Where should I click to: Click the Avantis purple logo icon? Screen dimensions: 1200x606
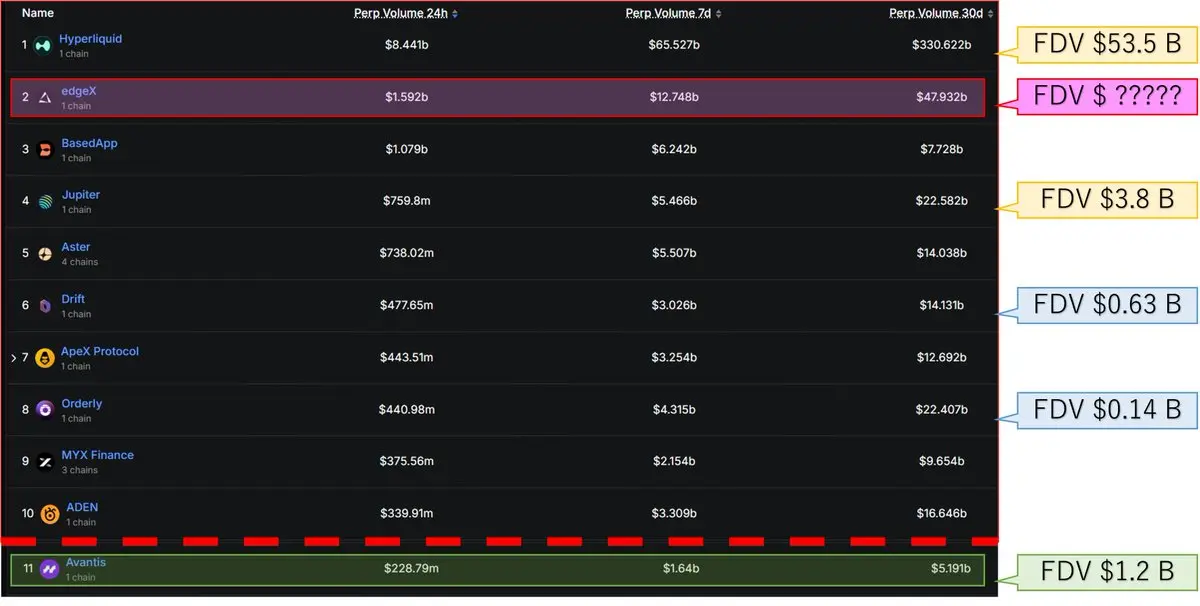(x=49, y=570)
